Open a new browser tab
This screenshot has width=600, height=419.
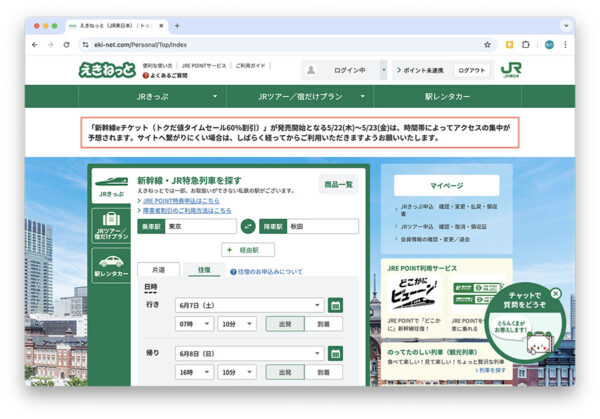click(177, 26)
